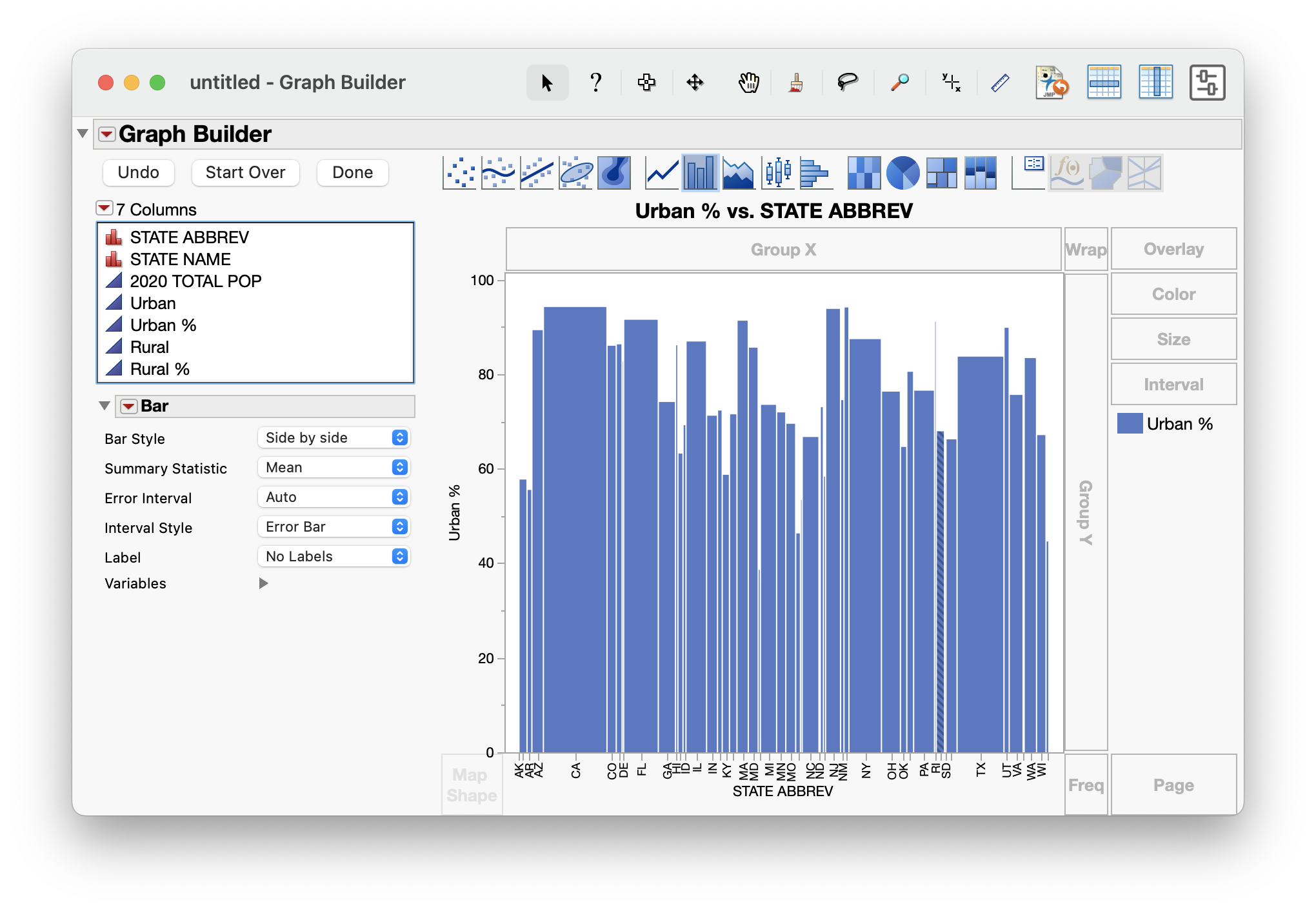Activate the Magnifier zoom tool
The height and width of the screenshot is (911, 1316).
click(899, 83)
